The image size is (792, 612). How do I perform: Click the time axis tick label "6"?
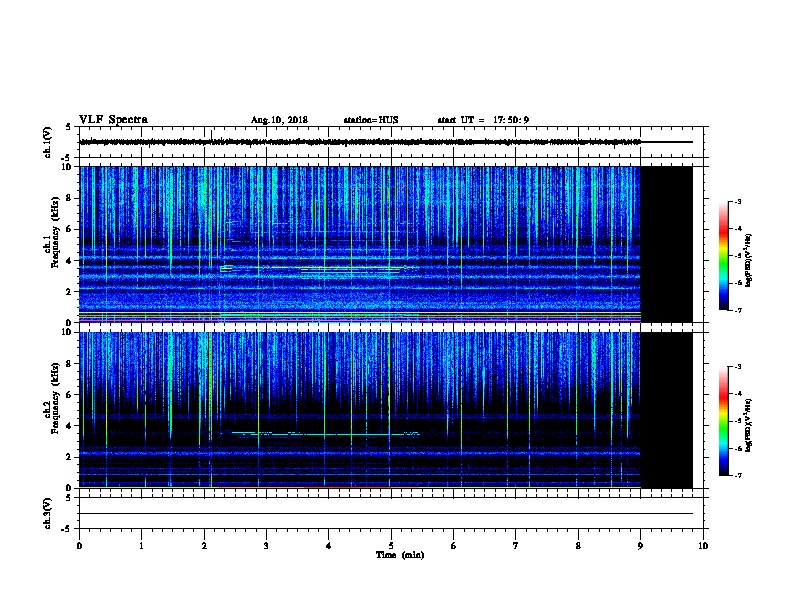tap(454, 545)
